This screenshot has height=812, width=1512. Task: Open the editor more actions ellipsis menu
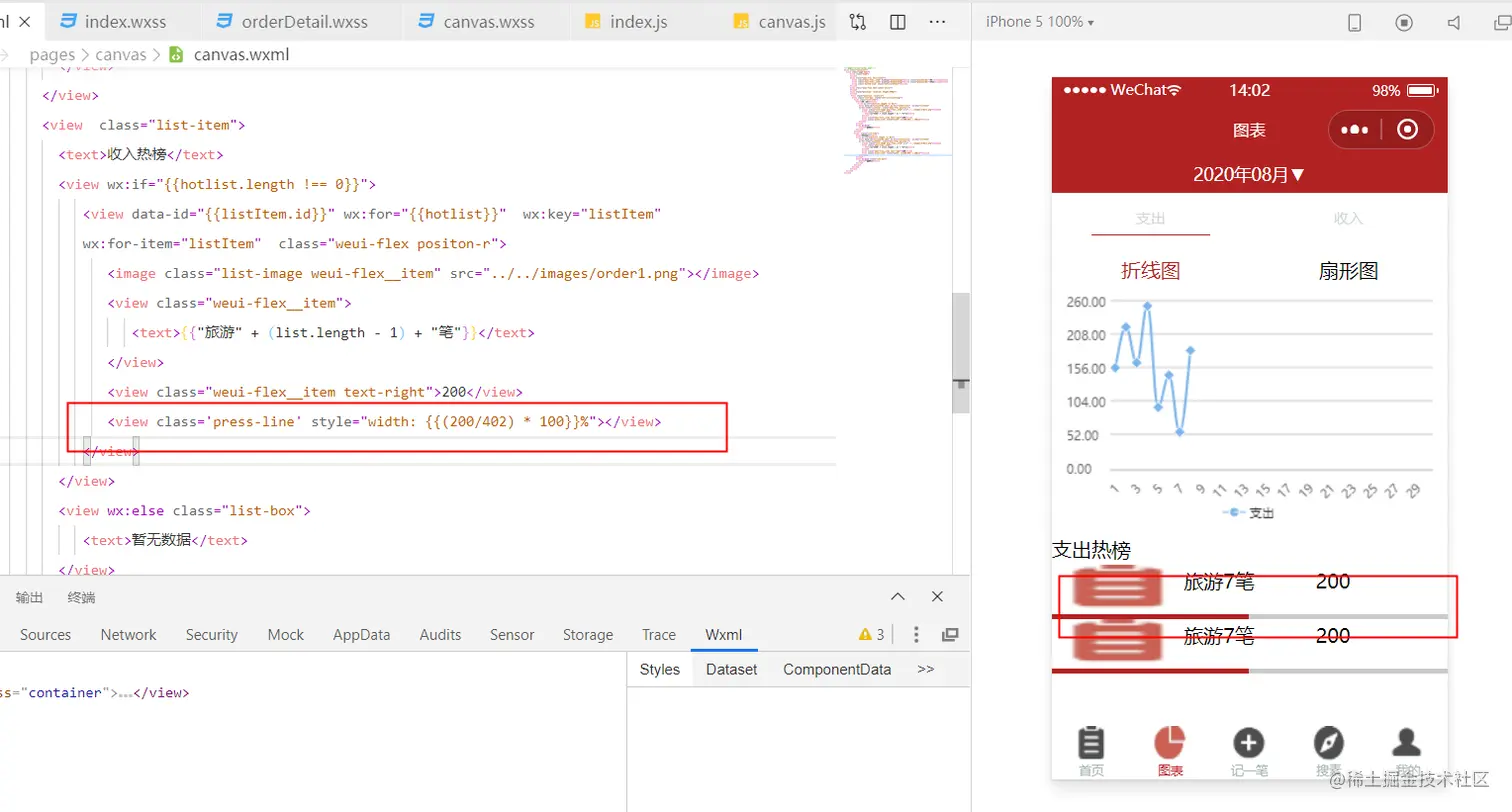pyautogui.click(x=937, y=21)
